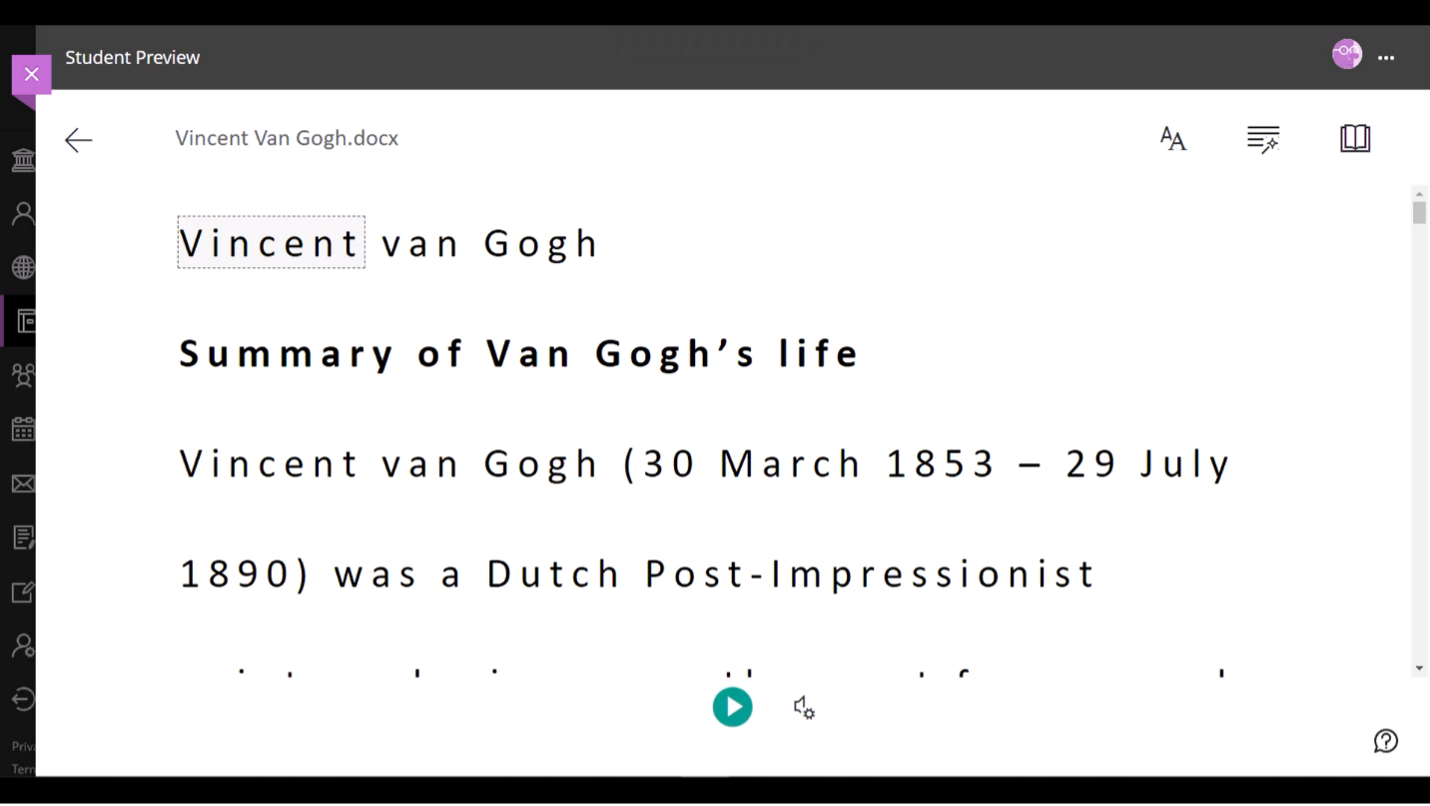Click the highlighted word "Vincent"
1430x806 pixels.
[x=270, y=243]
